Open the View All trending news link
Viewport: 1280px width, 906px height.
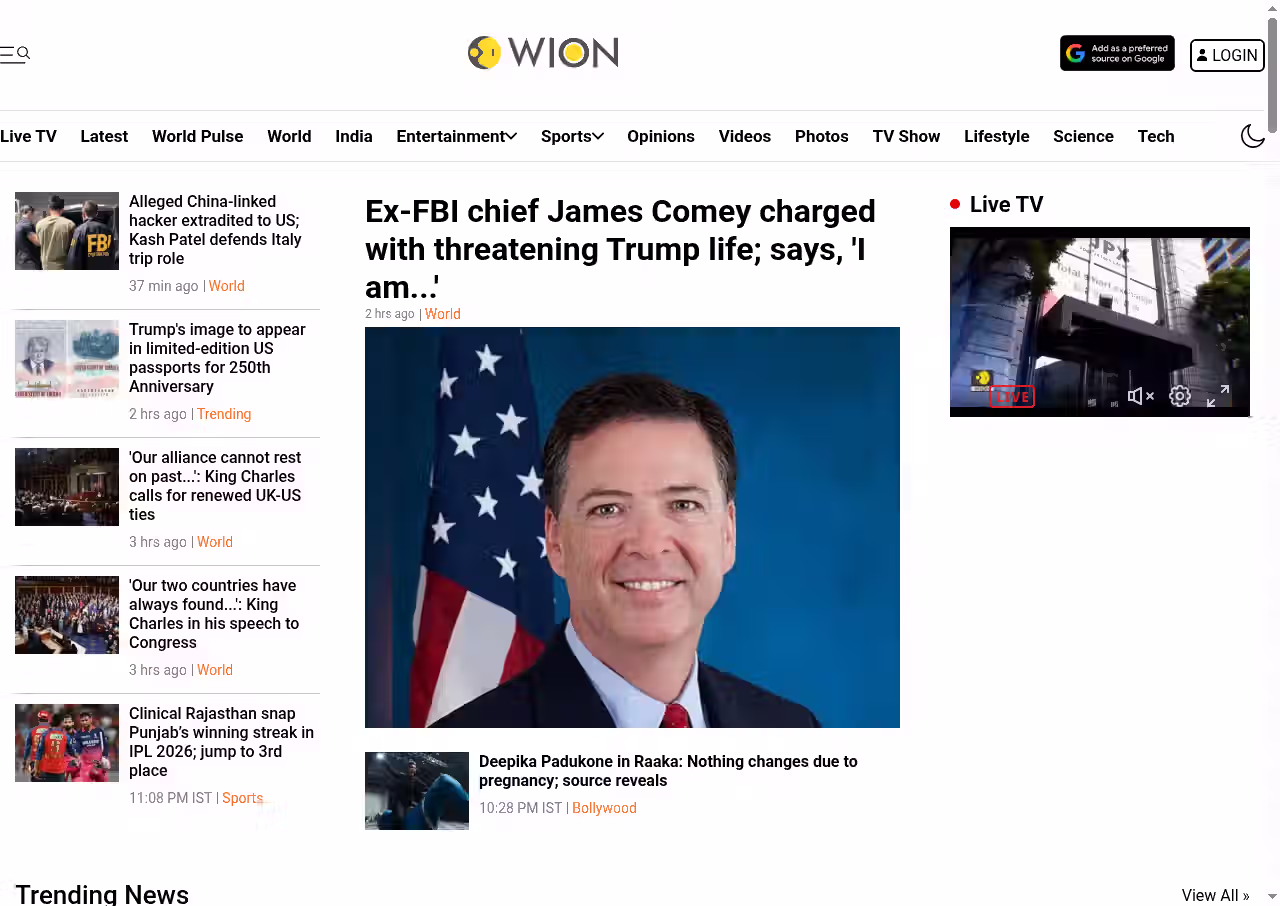click(1215, 895)
